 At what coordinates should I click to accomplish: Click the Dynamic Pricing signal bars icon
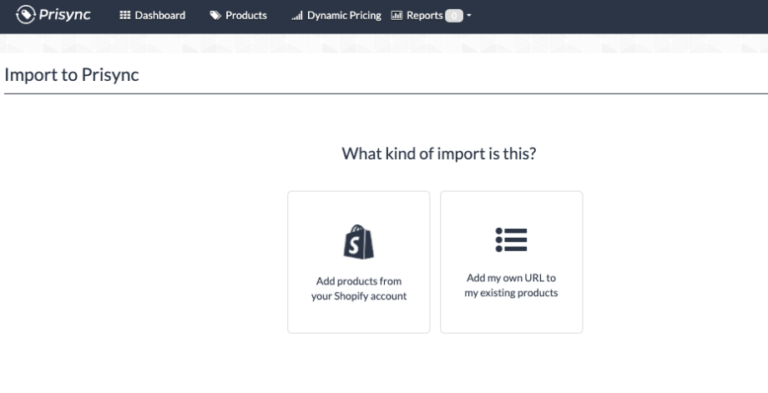(297, 16)
